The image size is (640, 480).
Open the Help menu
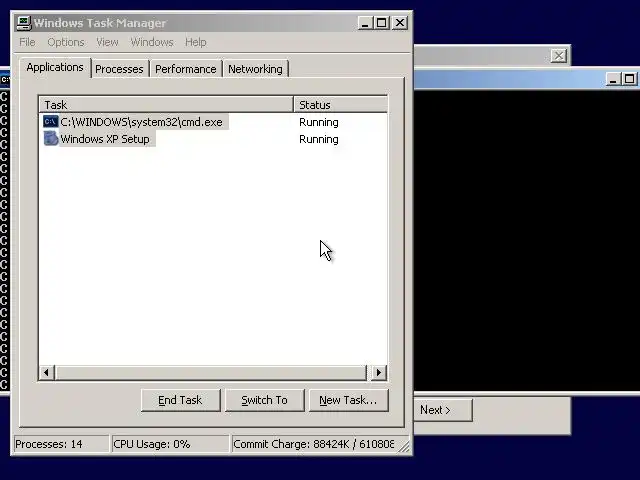pos(196,42)
